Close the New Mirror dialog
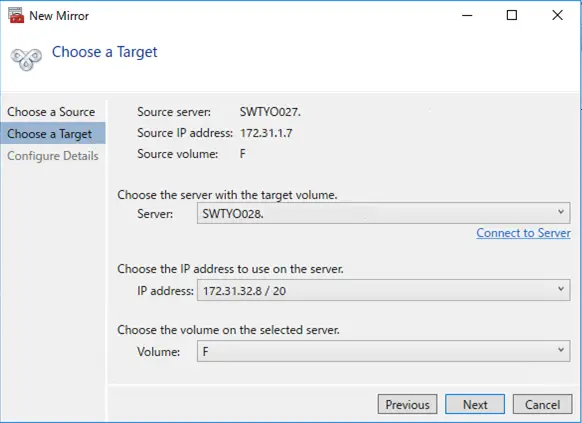582x423 pixels. pos(557,16)
